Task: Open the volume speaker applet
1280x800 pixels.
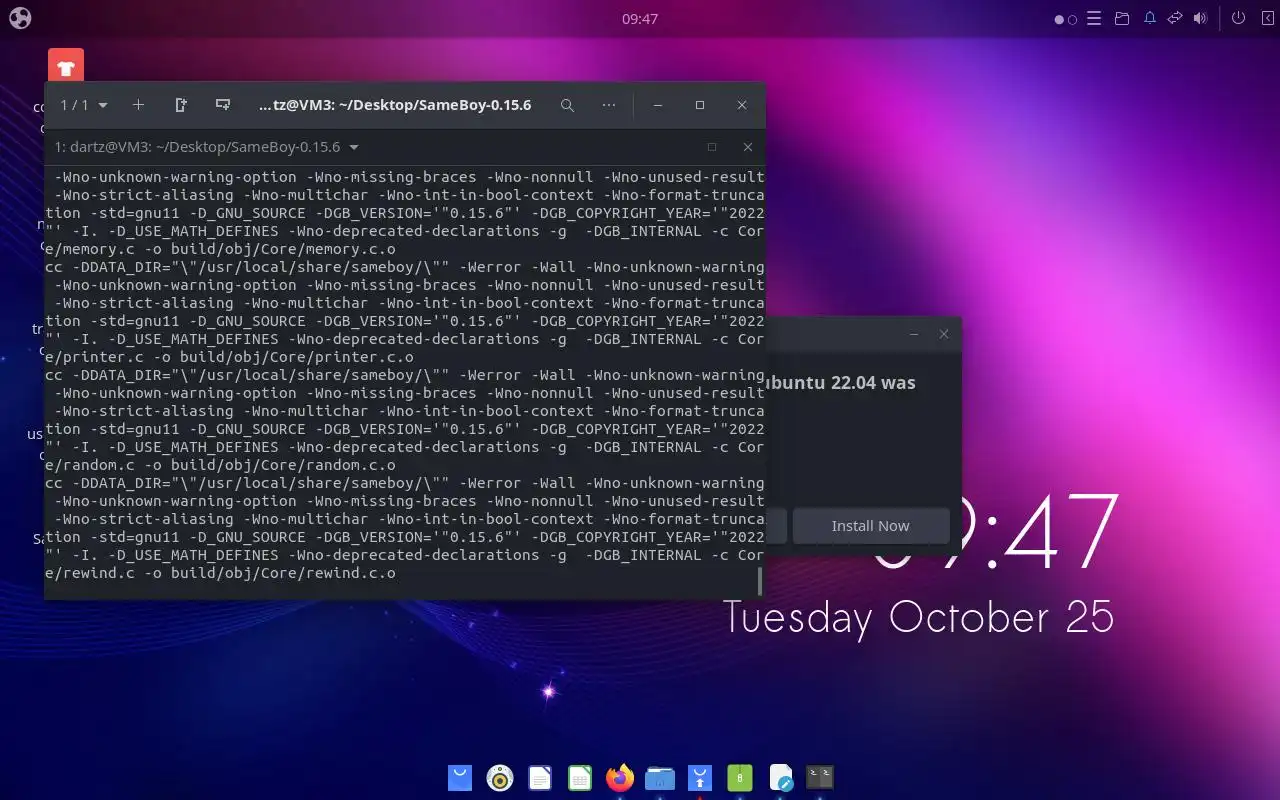Action: (1200, 18)
